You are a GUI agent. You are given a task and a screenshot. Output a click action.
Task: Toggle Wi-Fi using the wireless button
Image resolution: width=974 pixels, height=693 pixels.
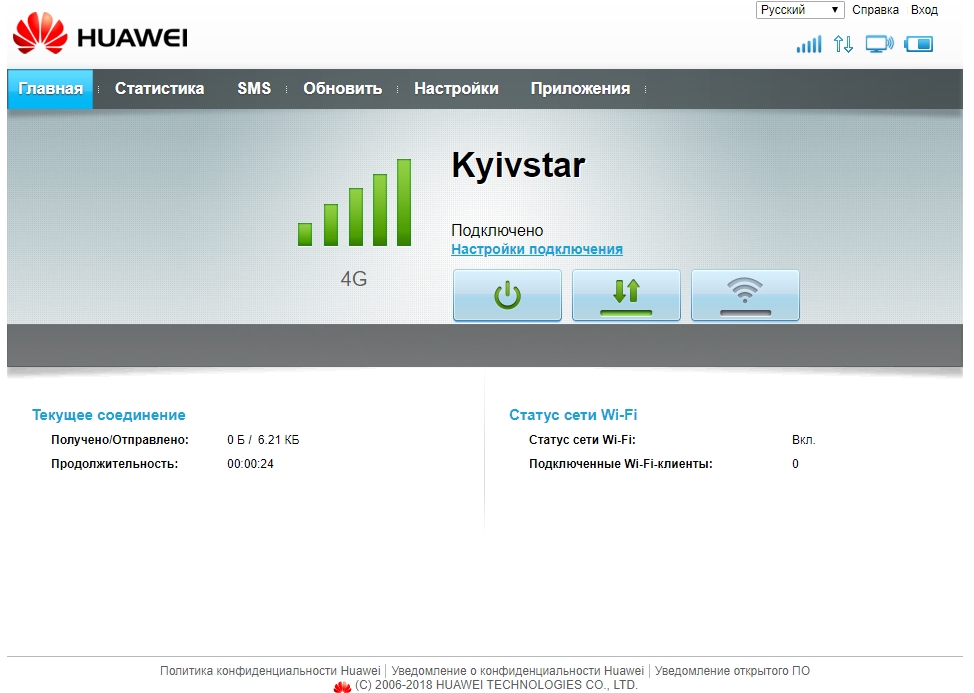tap(745, 295)
